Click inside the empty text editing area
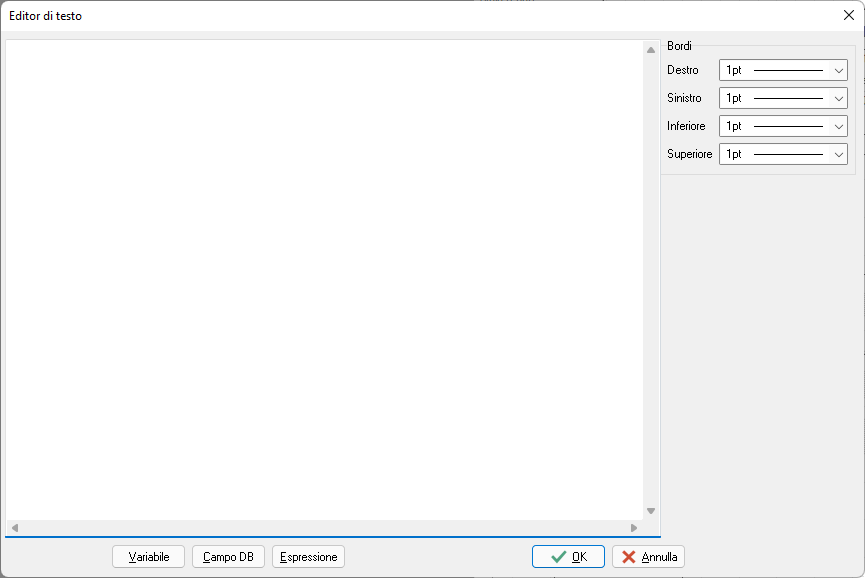This screenshot has height=578, width=865. click(324, 280)
